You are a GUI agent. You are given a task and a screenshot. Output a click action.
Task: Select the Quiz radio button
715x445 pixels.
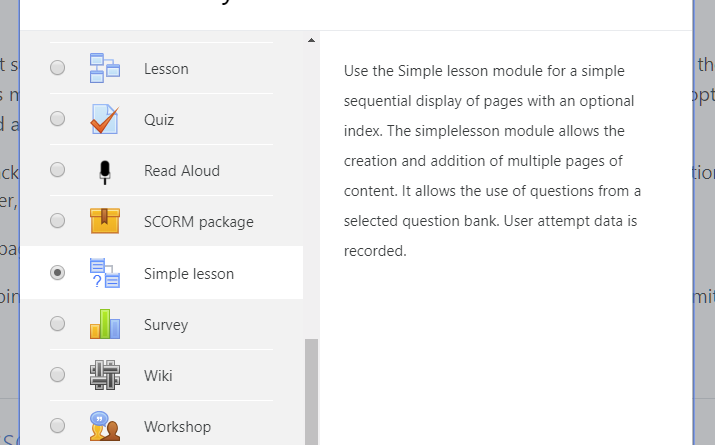[57, 119]
